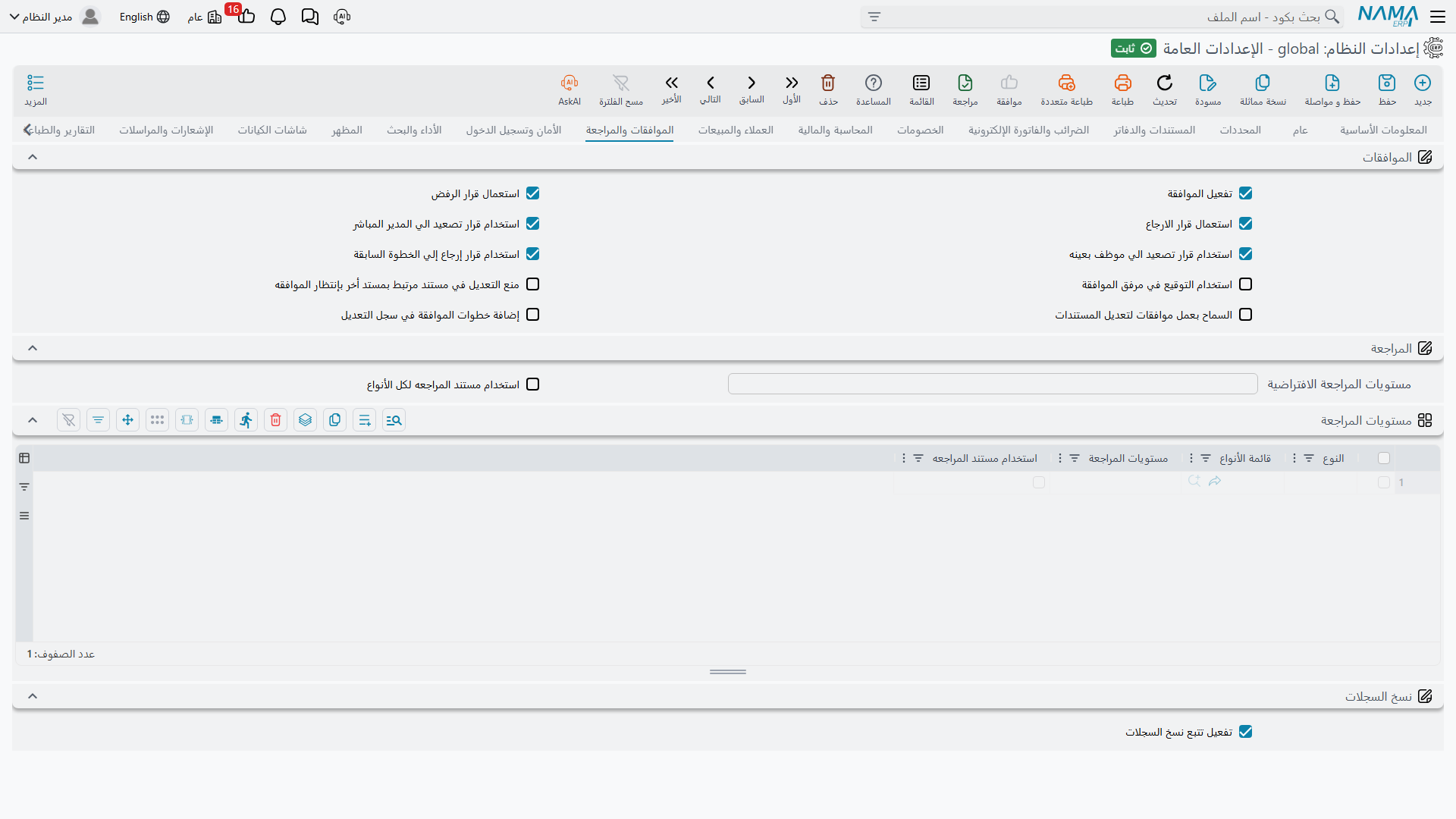Click the ثابت status badge

pos(1134,49)
